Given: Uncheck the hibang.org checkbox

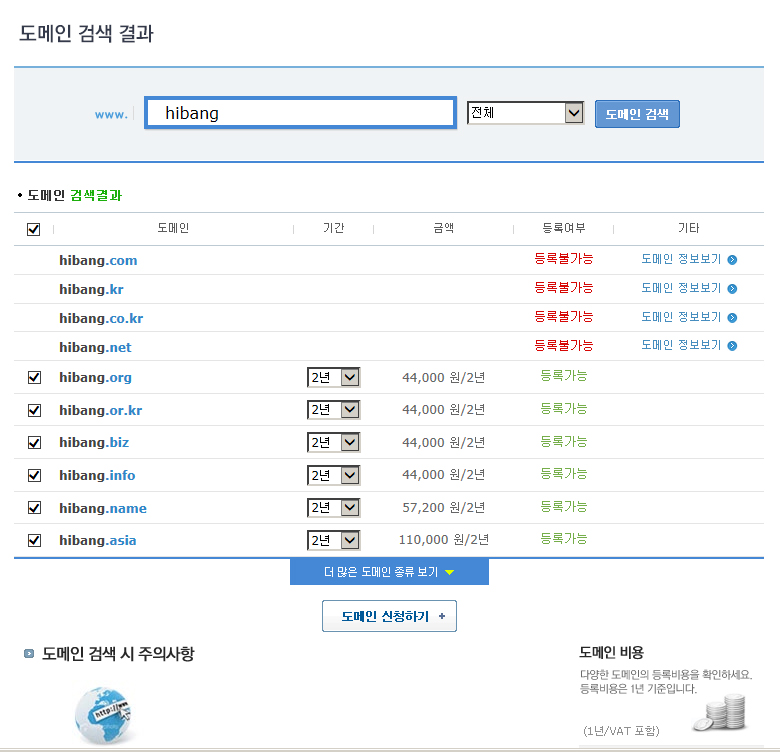Looking at the screenshot, I should tap(34, 377).
